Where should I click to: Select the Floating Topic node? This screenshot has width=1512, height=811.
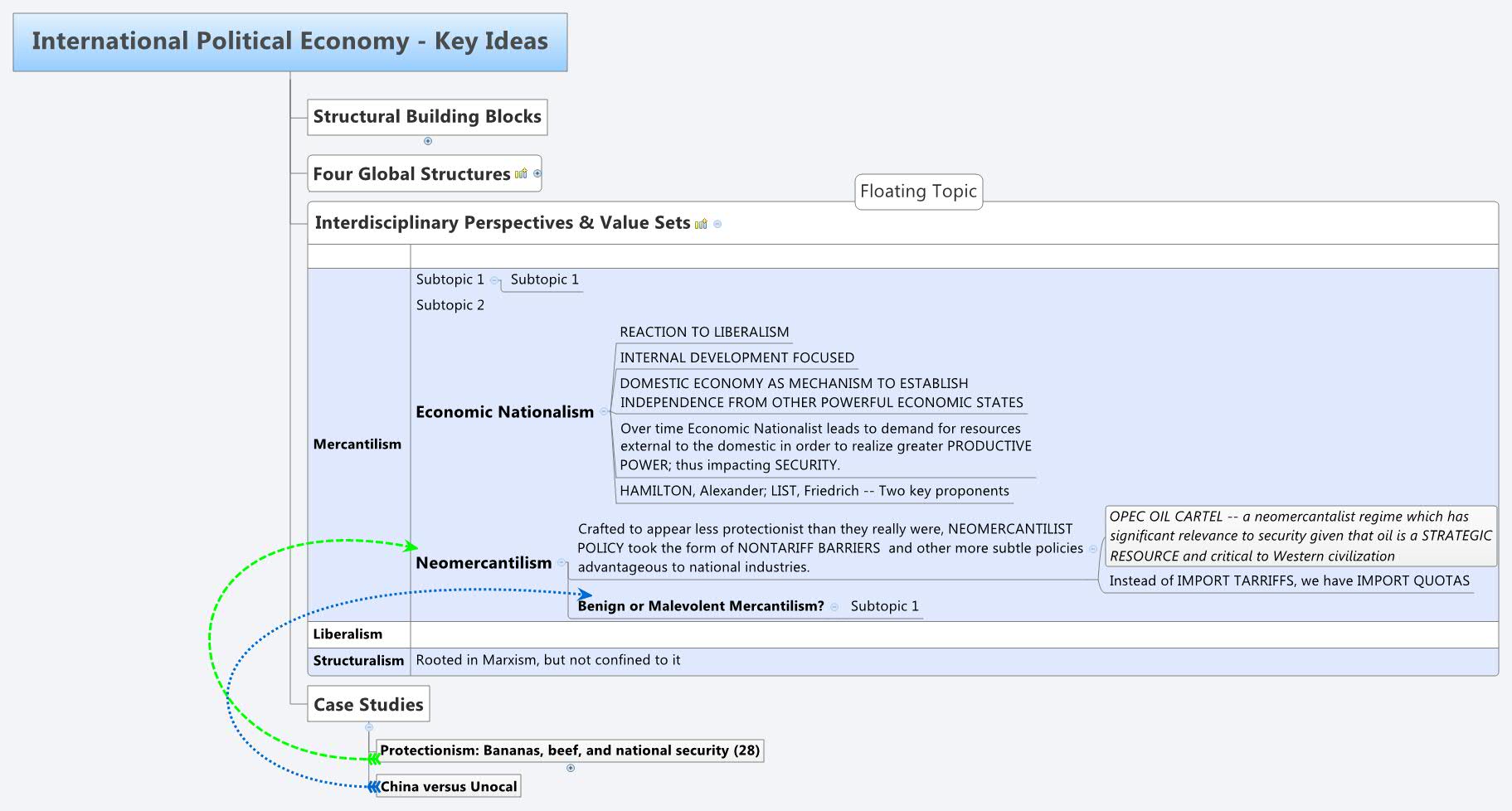[x=918, y=192]
